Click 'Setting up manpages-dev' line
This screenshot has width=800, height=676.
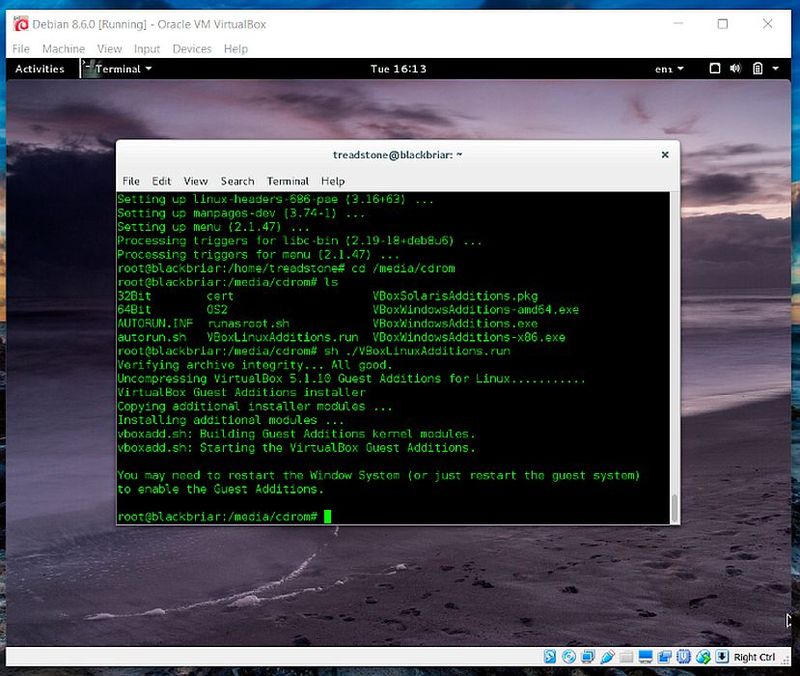(x=241, y=213)
